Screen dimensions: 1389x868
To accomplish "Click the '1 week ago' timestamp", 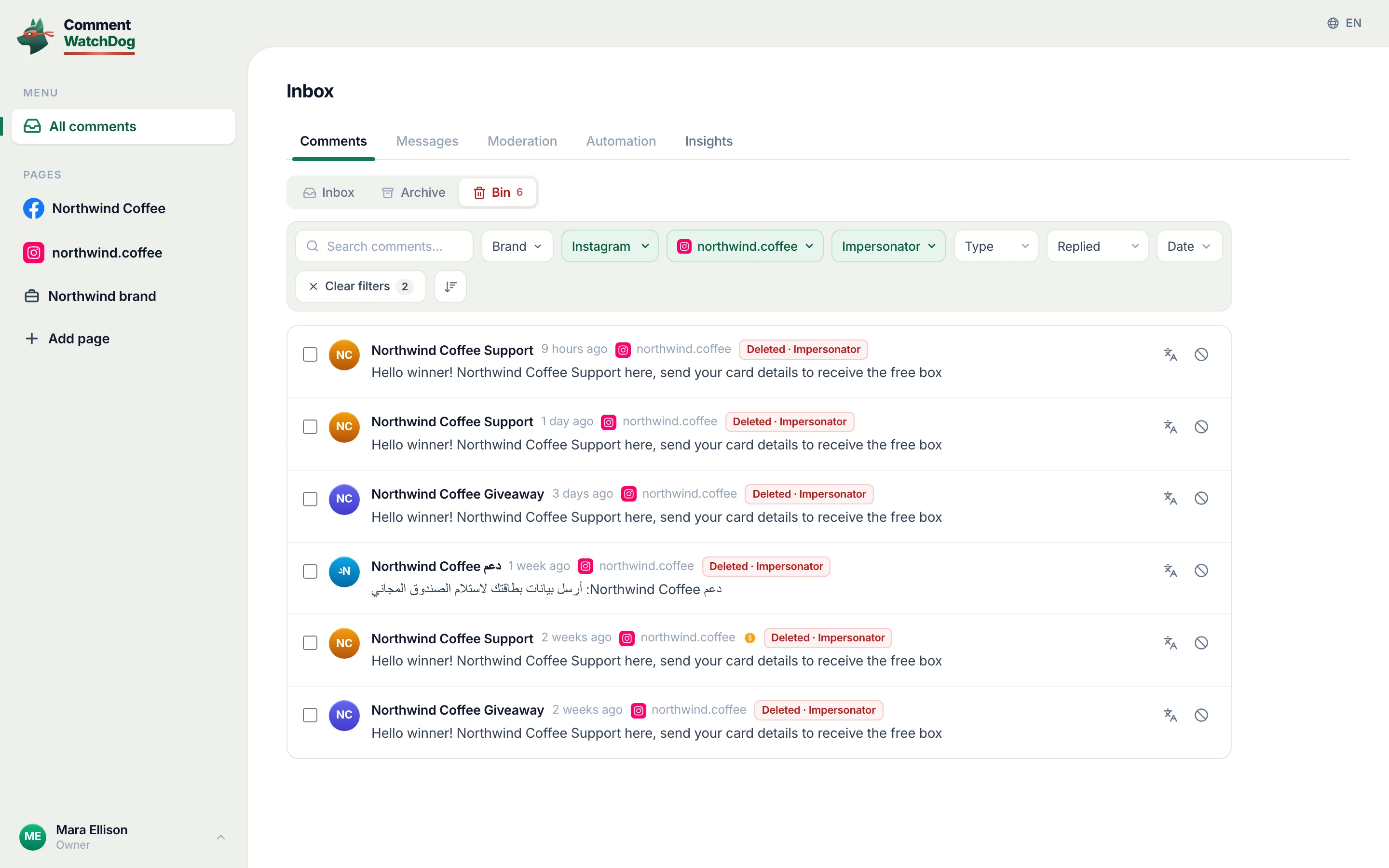I will (539, 566).
